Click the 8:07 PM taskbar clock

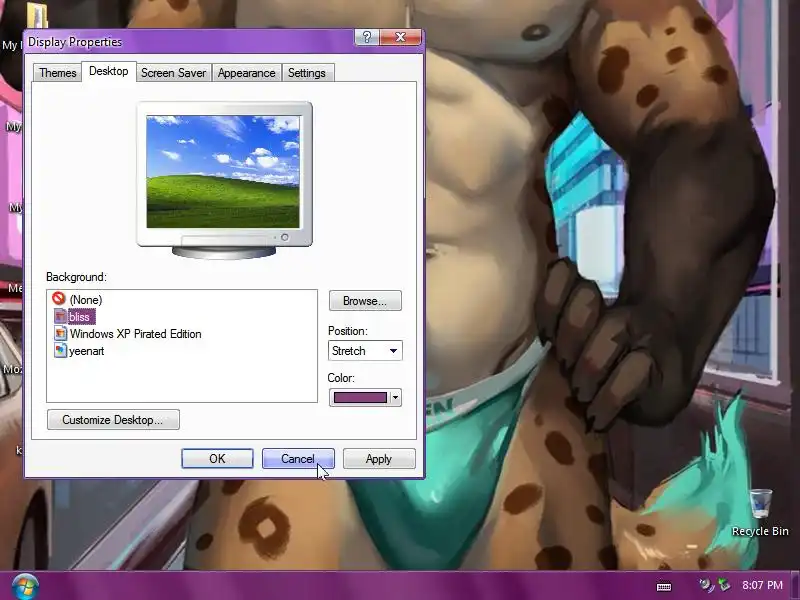762,585
